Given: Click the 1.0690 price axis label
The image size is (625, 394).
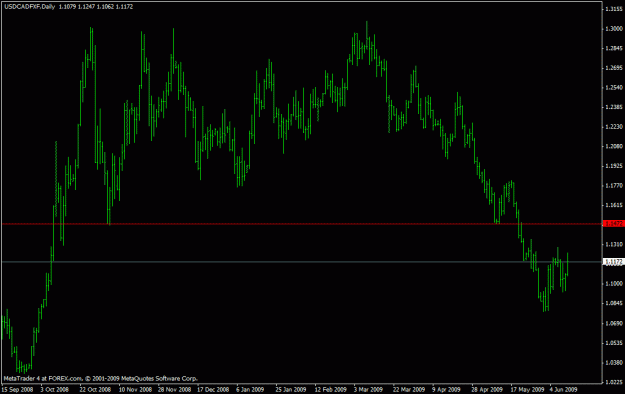Looking at the screenshot, I should pos(615,323).
